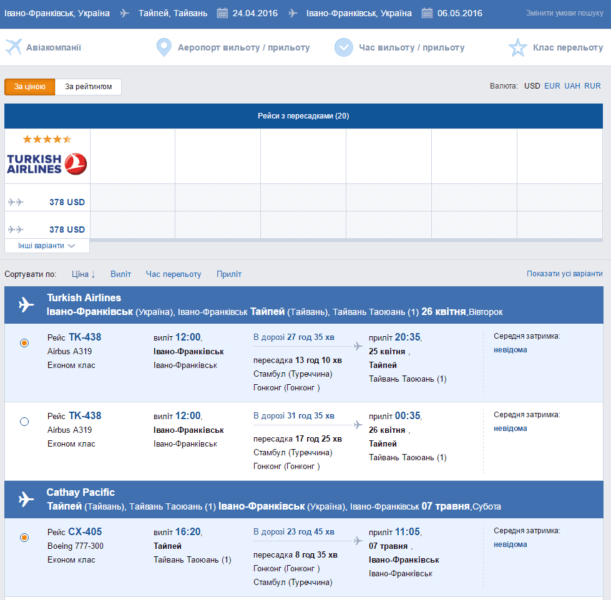The image size is (611, 600).
Task: Click 'пересадка 8 год 35 хв' text
Action: click(295, 555)
